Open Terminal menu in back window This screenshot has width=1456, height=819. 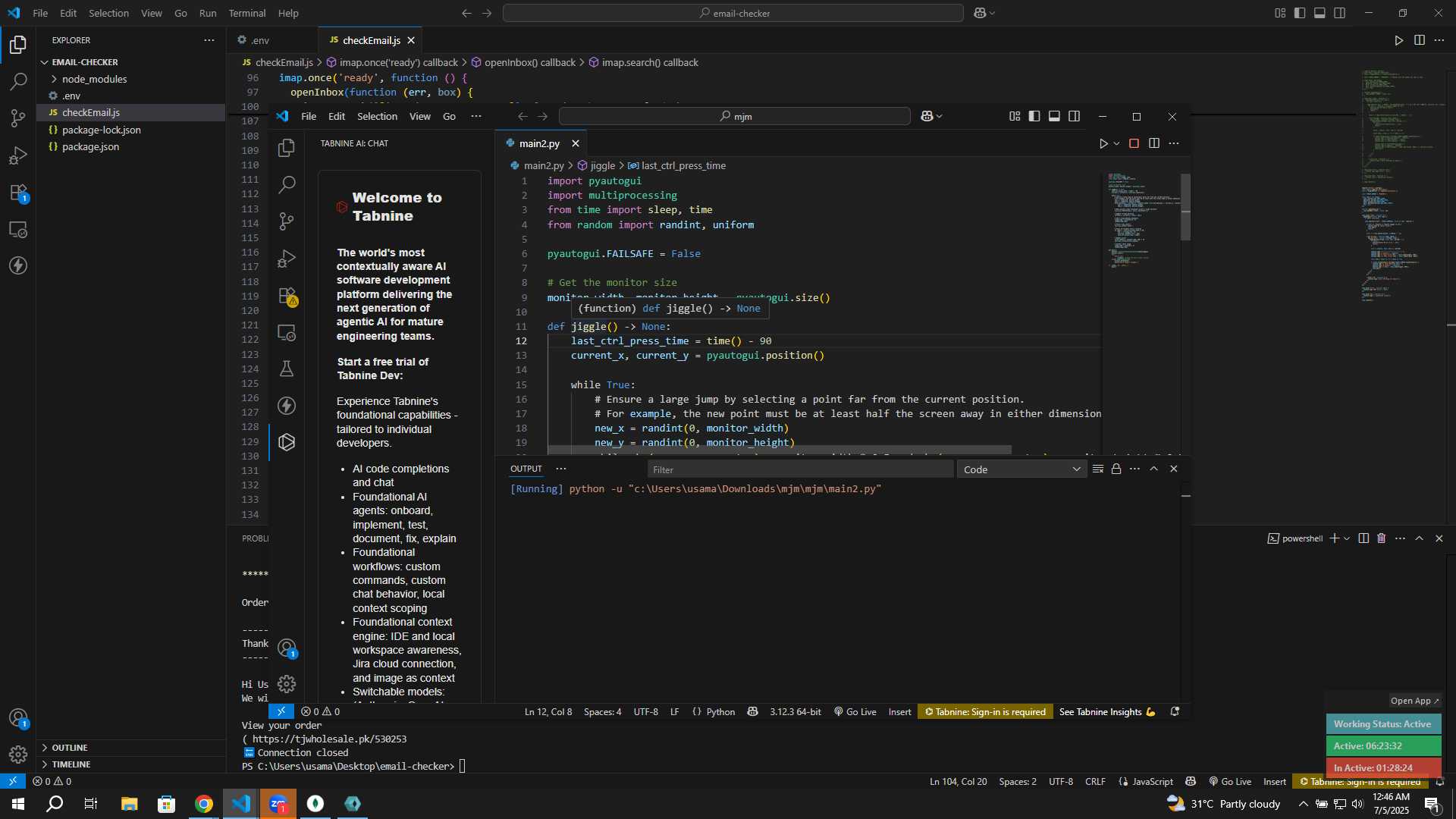click(x=247, y=13)
